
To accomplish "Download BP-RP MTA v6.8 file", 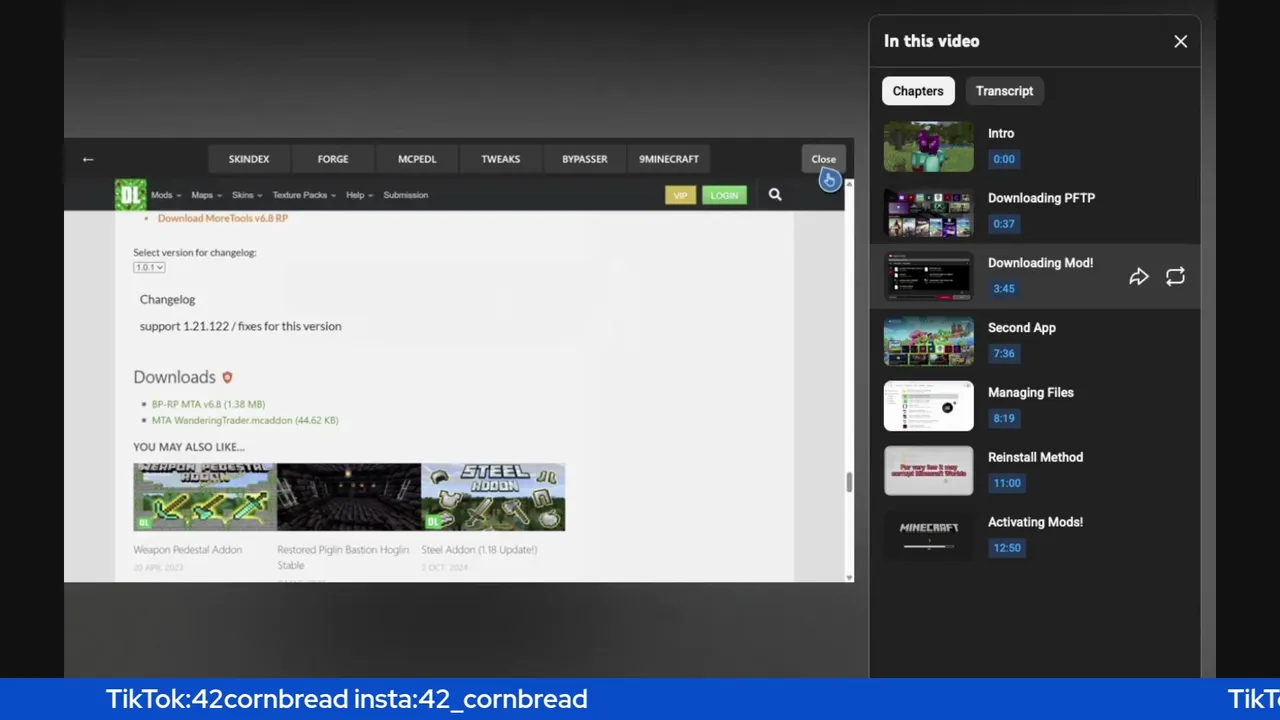I will point(208,404).
